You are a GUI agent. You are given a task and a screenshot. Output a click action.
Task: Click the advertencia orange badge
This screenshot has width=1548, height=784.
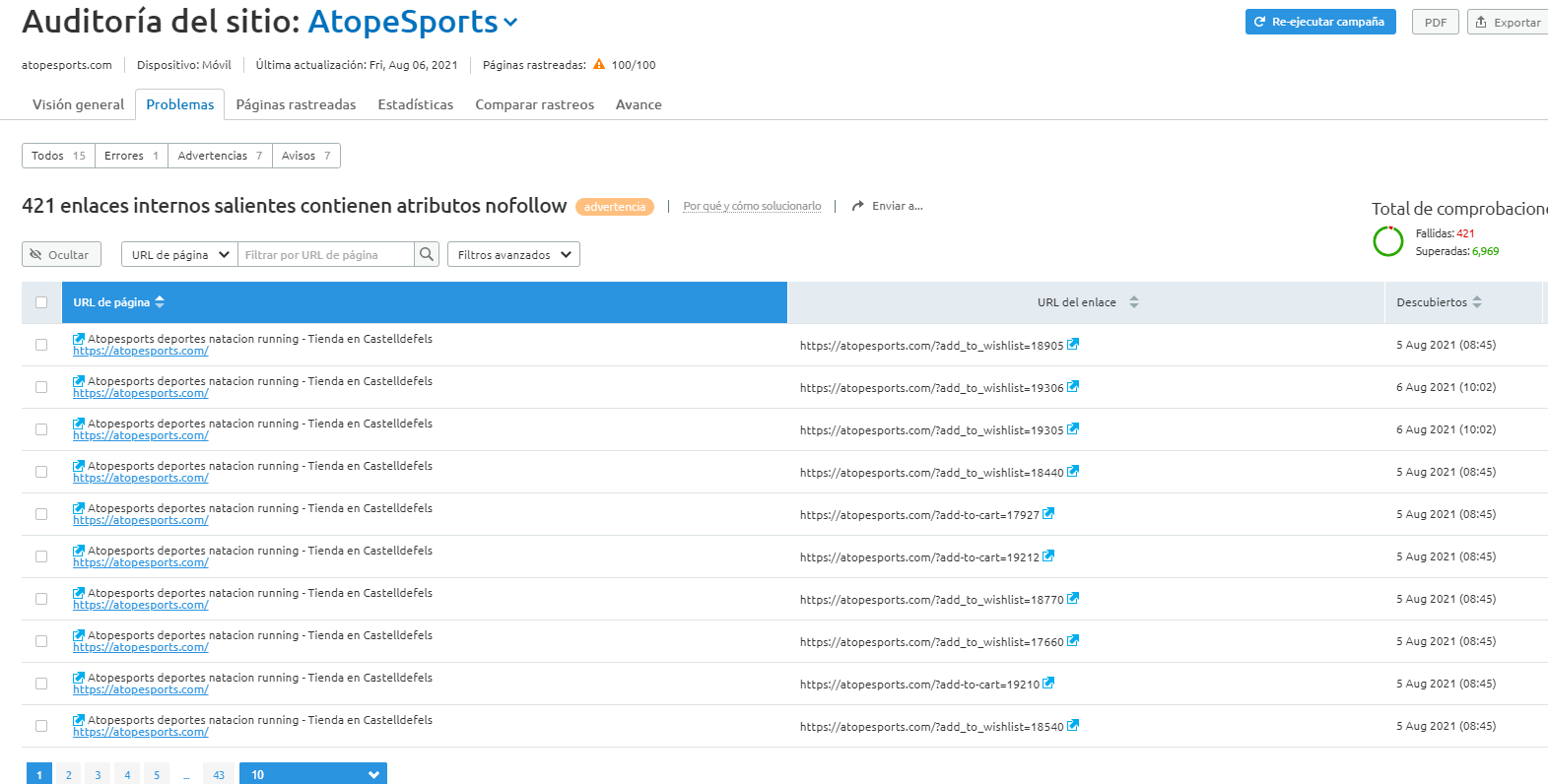pyautogui.click(x=615, y=207)
